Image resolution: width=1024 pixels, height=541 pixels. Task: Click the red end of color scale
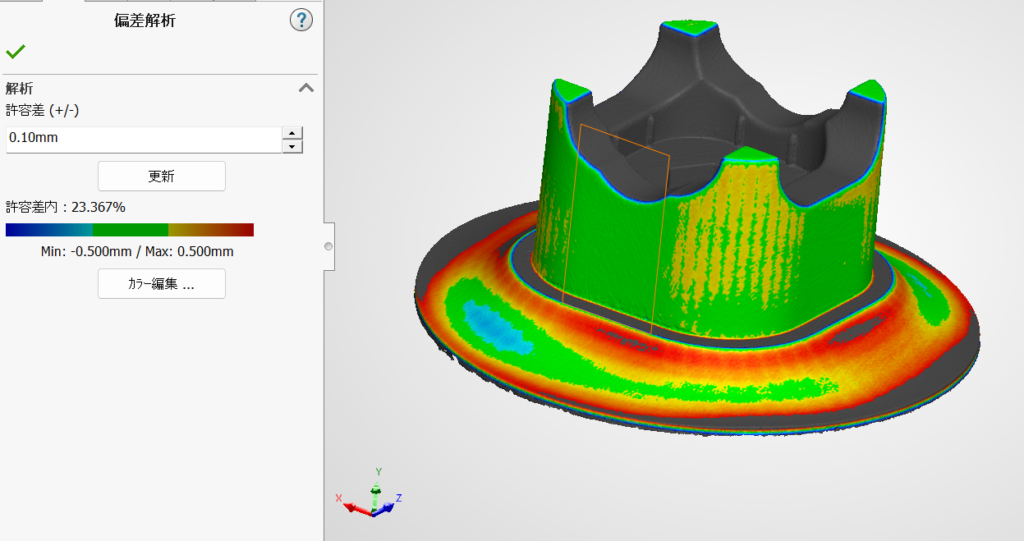pyautogui.click(x=240, y=230)
